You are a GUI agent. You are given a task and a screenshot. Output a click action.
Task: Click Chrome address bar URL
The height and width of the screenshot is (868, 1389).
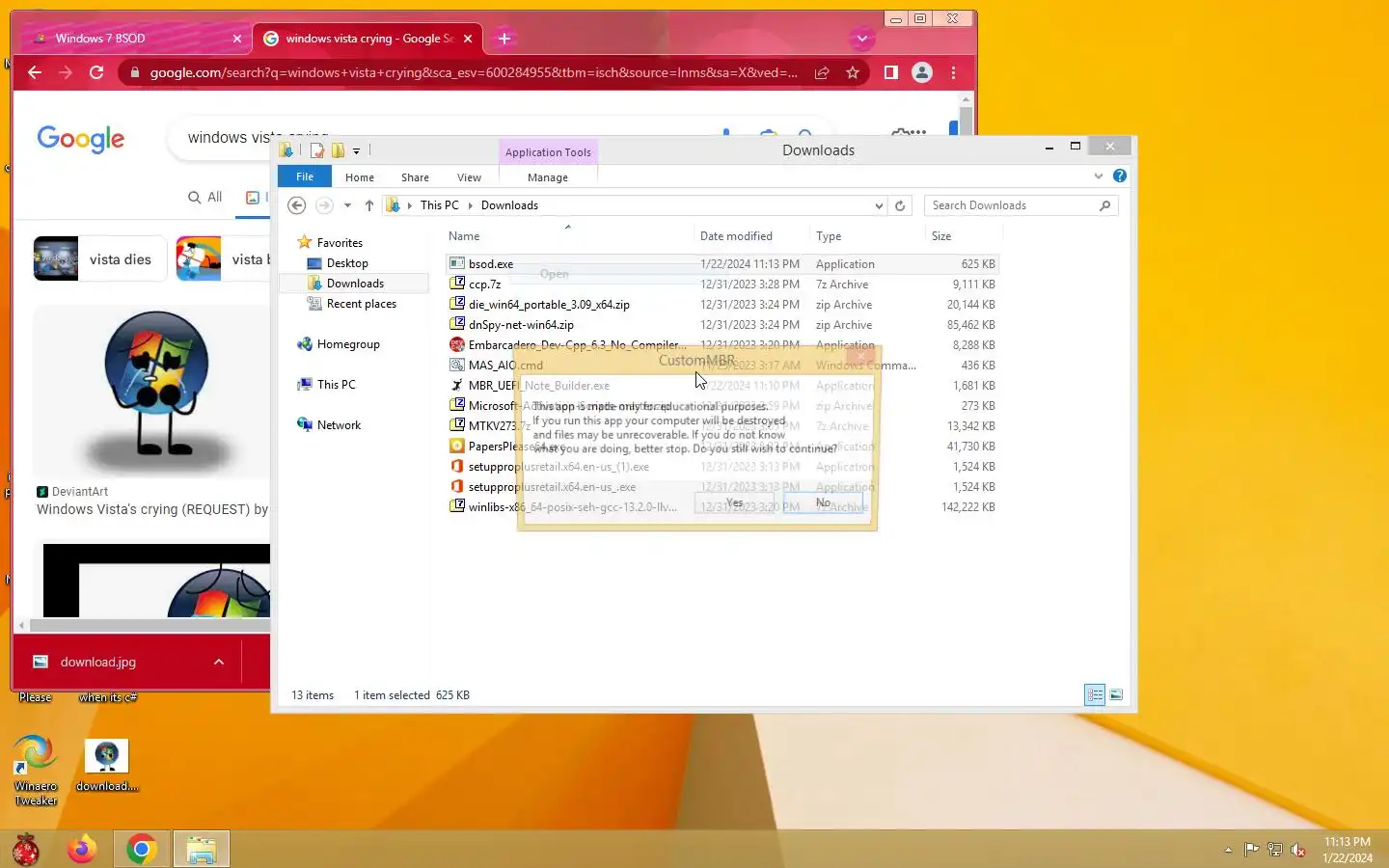pos(473,72)
